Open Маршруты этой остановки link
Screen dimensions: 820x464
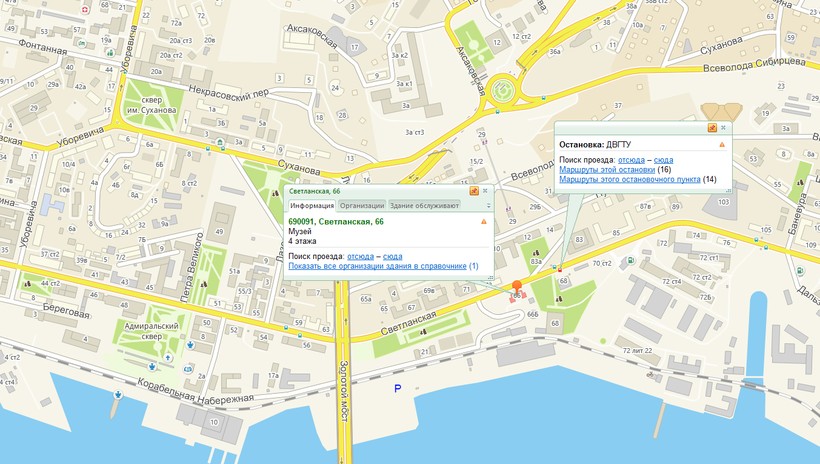[x=614, y=169]
